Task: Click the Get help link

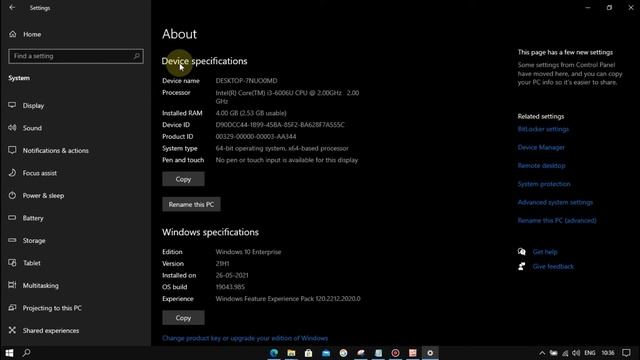Action: point(545,252)
